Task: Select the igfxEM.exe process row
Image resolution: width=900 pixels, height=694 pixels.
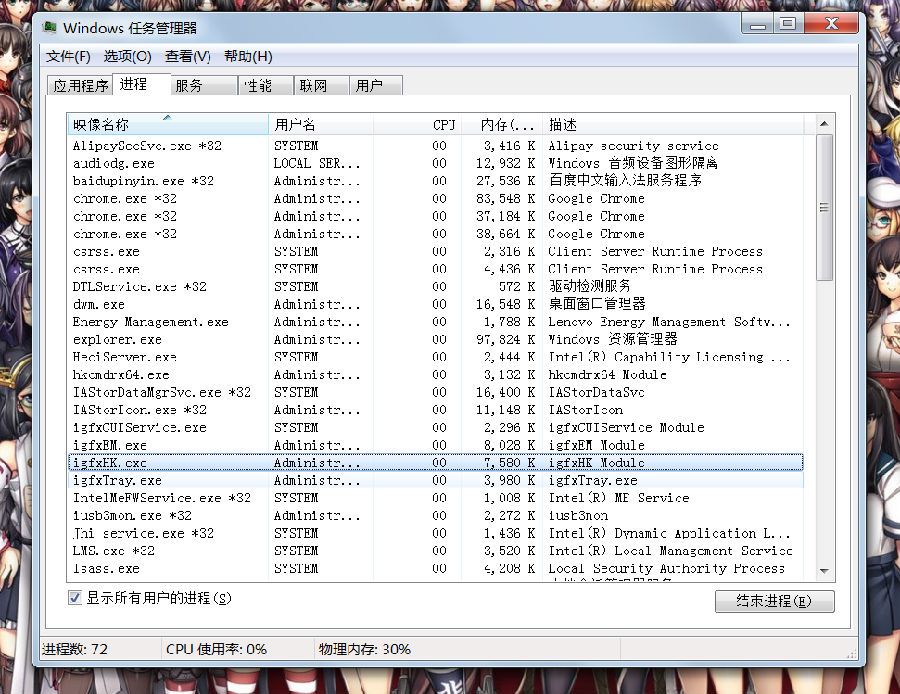Action: pyautogui.click(x=436, y=445)
